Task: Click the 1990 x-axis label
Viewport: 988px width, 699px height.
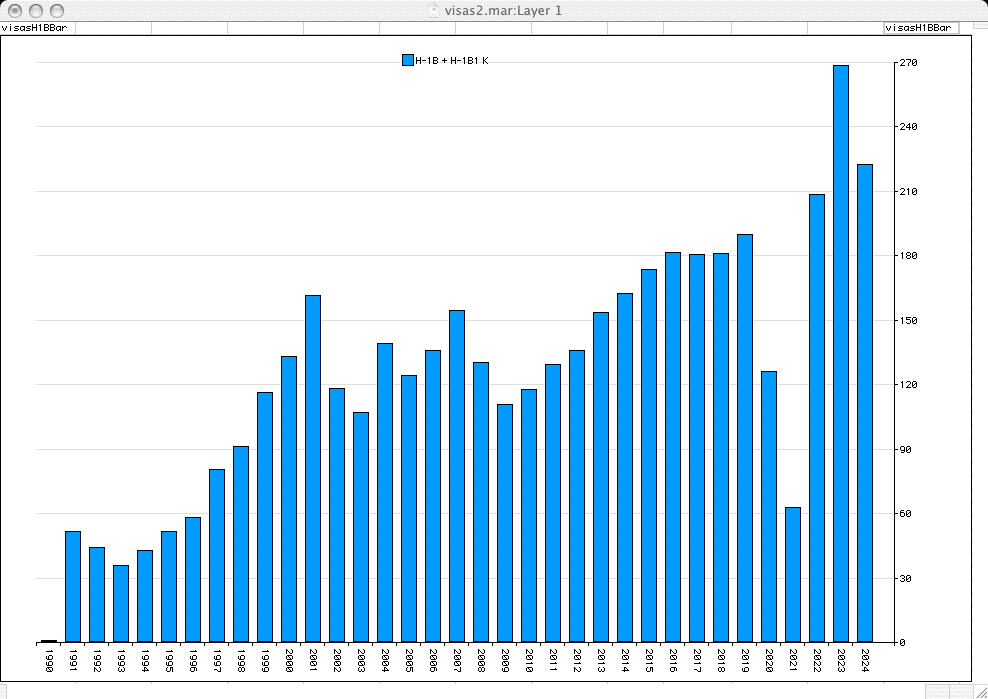Action: 49,660
